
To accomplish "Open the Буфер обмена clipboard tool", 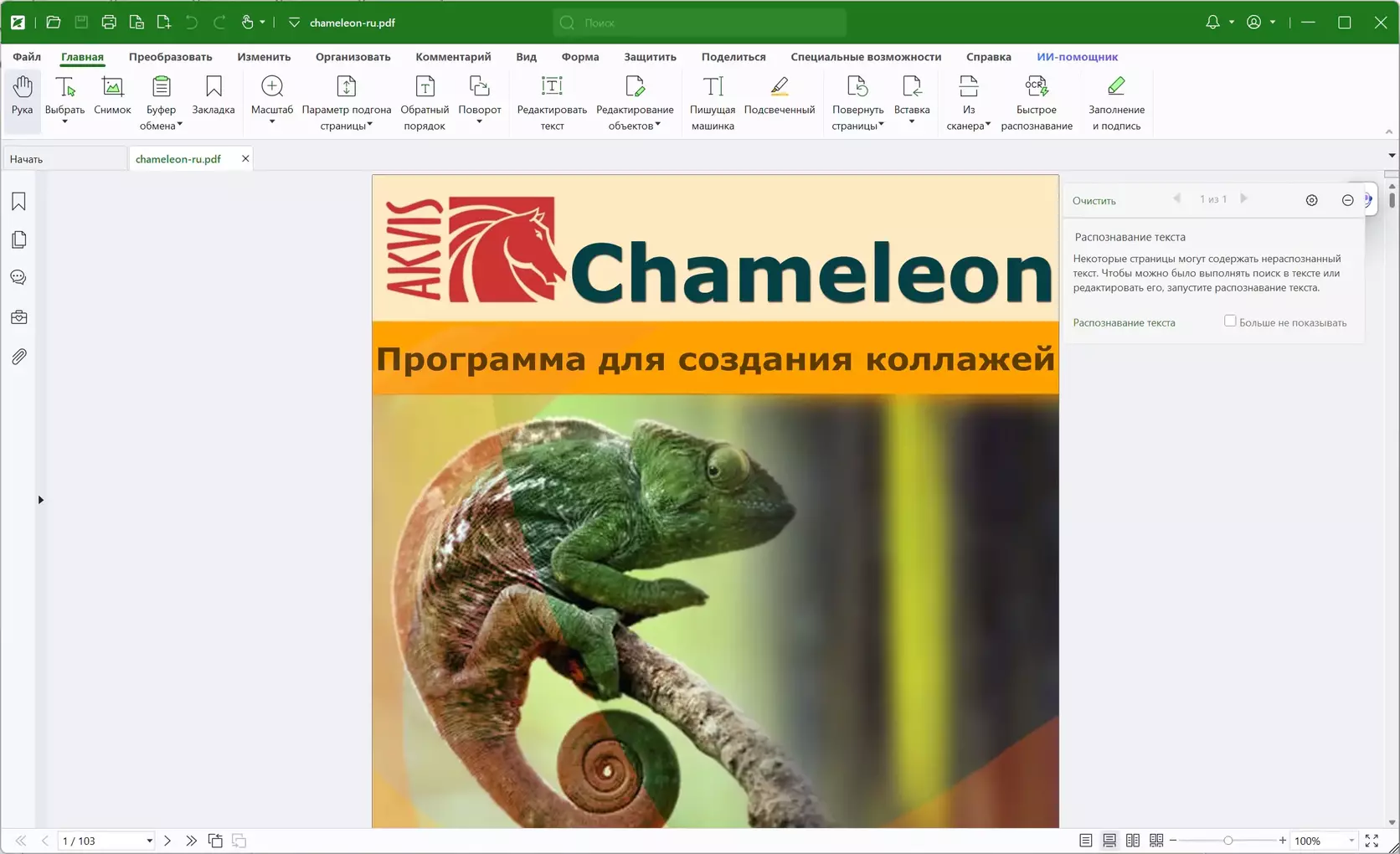I will (x=161, y=94).
